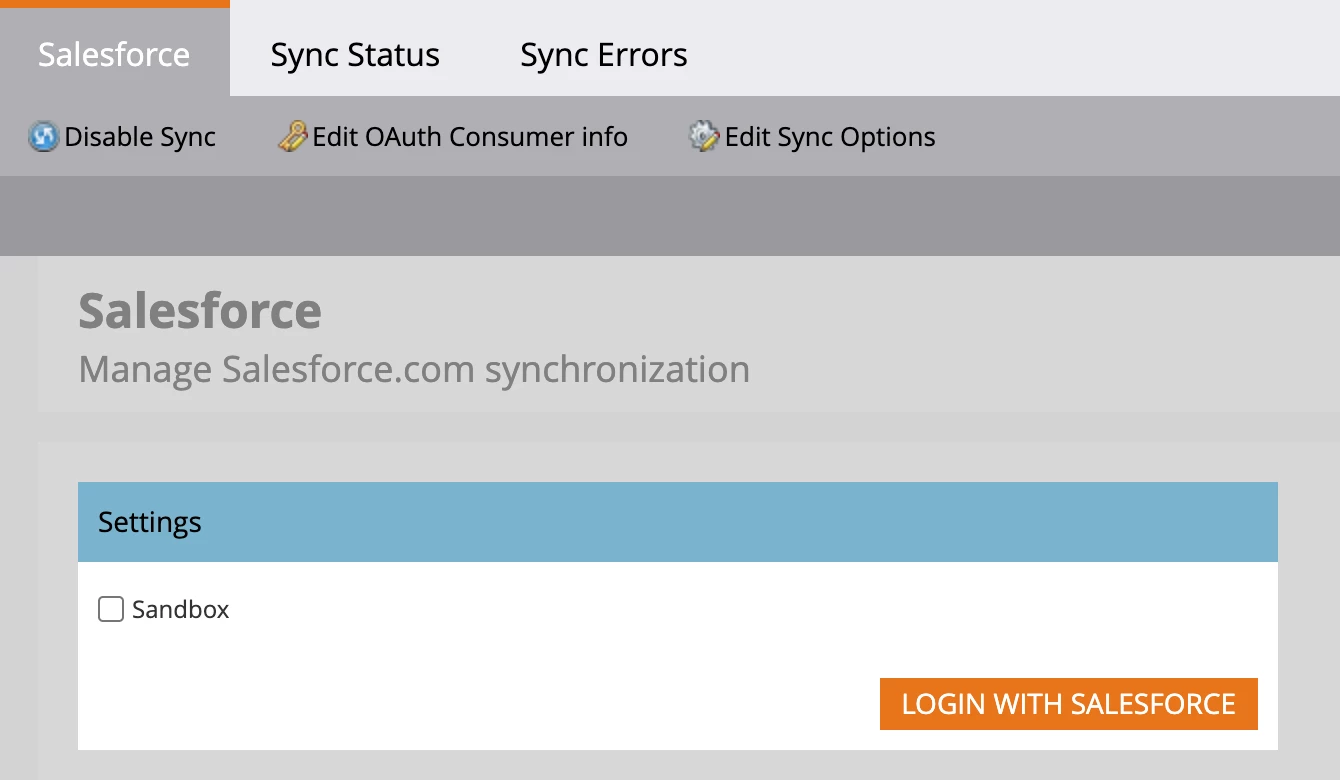Click the OAuth key icon

(291, 137)
